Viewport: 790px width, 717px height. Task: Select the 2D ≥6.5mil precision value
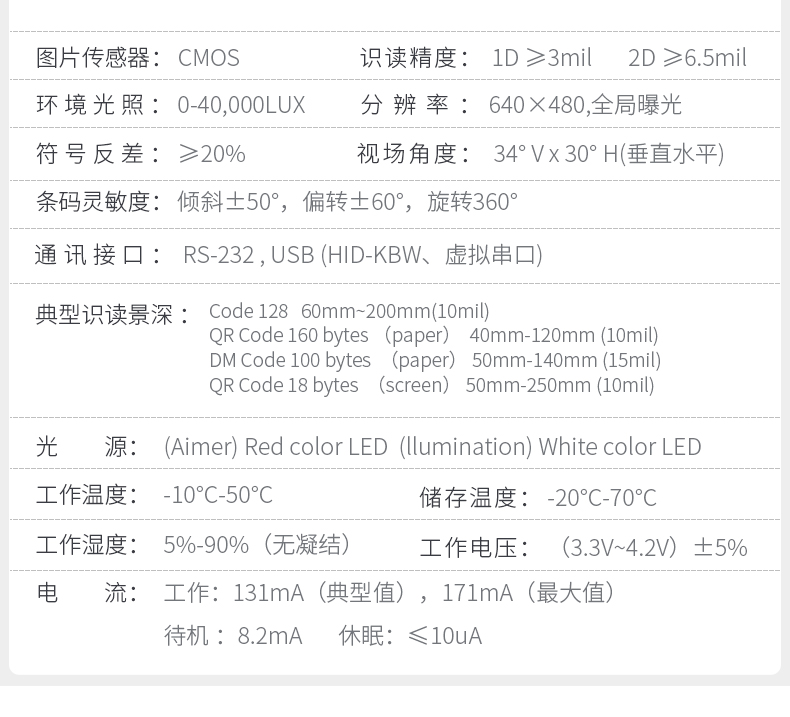687,58
